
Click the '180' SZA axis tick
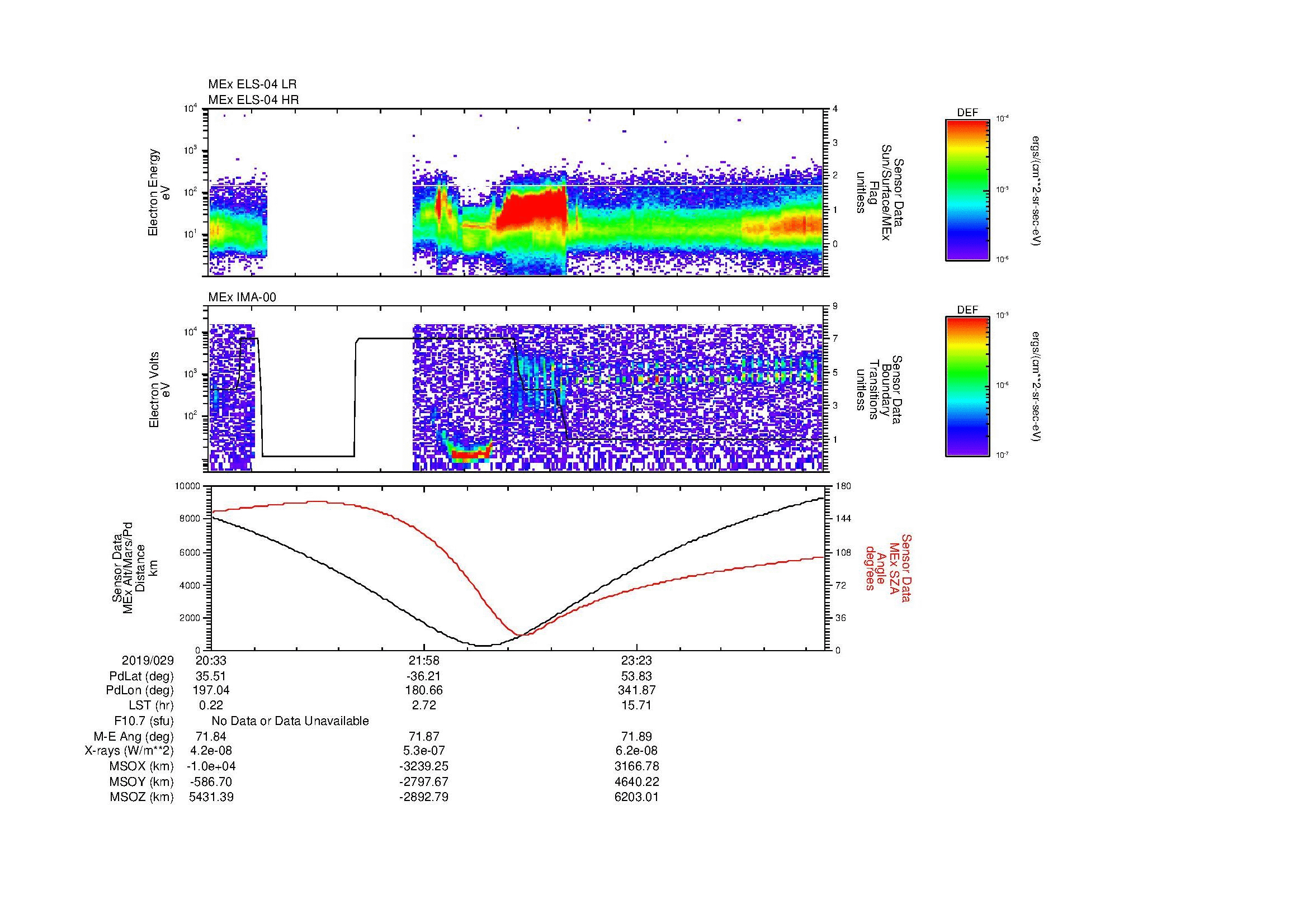(x=843, y=486)
